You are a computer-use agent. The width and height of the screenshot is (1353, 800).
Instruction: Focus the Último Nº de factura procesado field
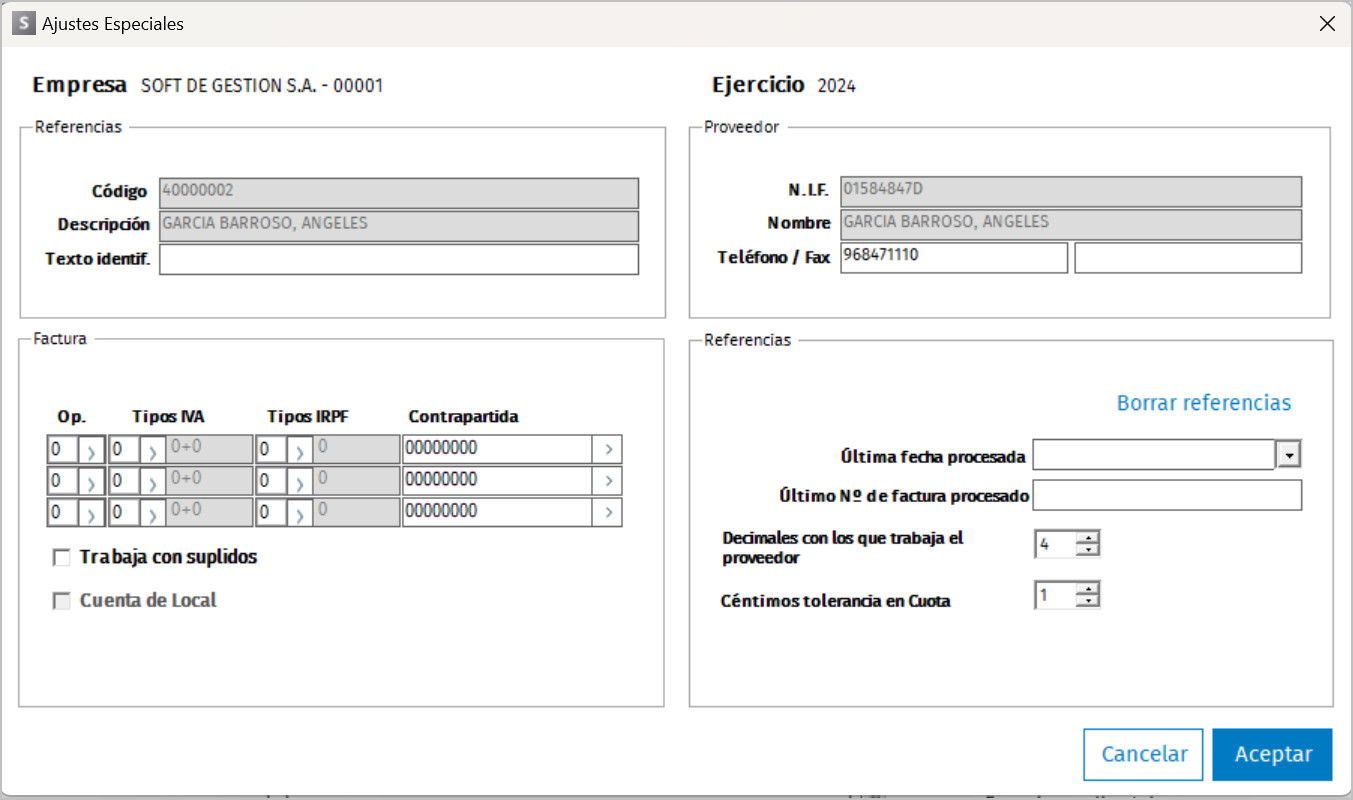1167,495
